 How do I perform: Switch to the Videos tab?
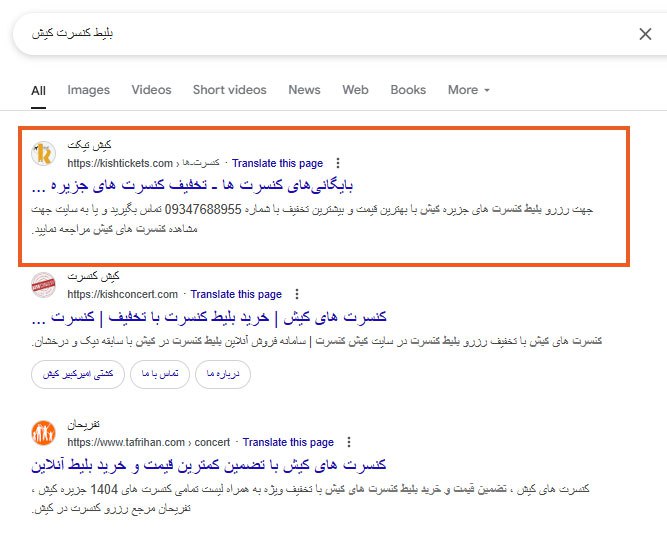coord(151,90)
